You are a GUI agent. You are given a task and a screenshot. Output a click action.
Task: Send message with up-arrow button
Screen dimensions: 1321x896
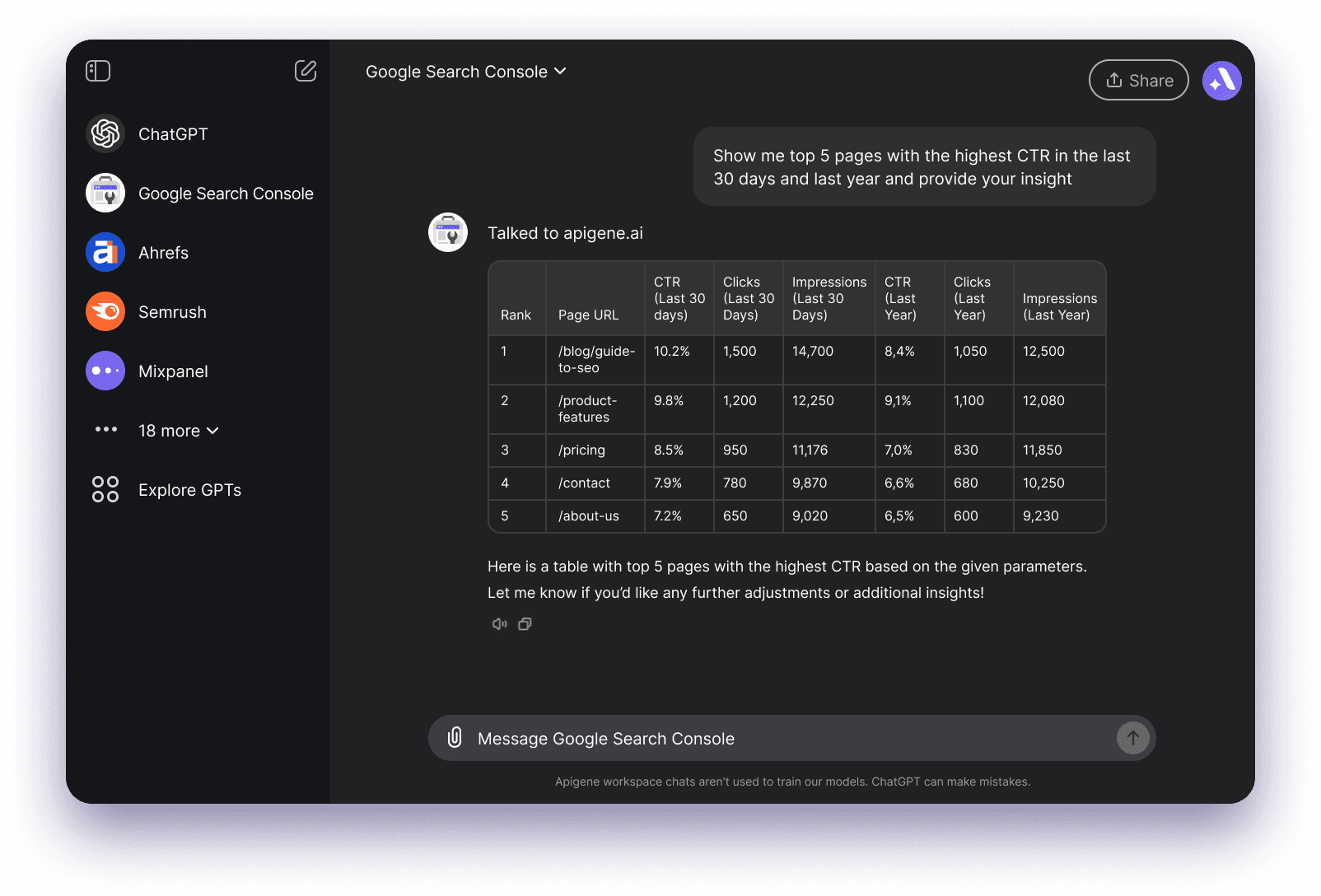tap(1133, 738)
